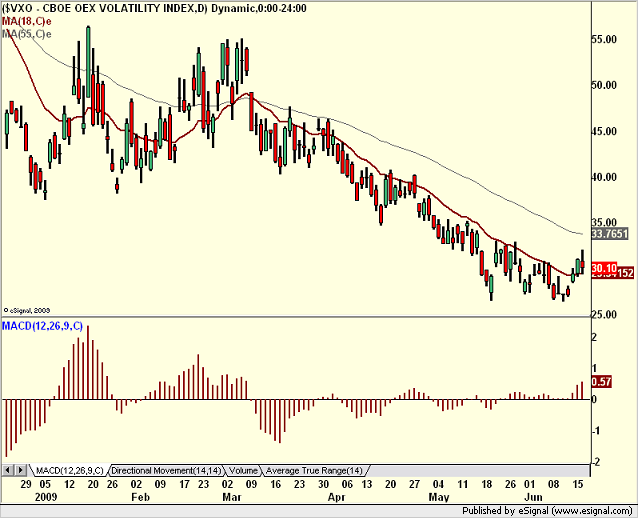Click the left scroll arrow beside the indicator tabs

[8, 470]
